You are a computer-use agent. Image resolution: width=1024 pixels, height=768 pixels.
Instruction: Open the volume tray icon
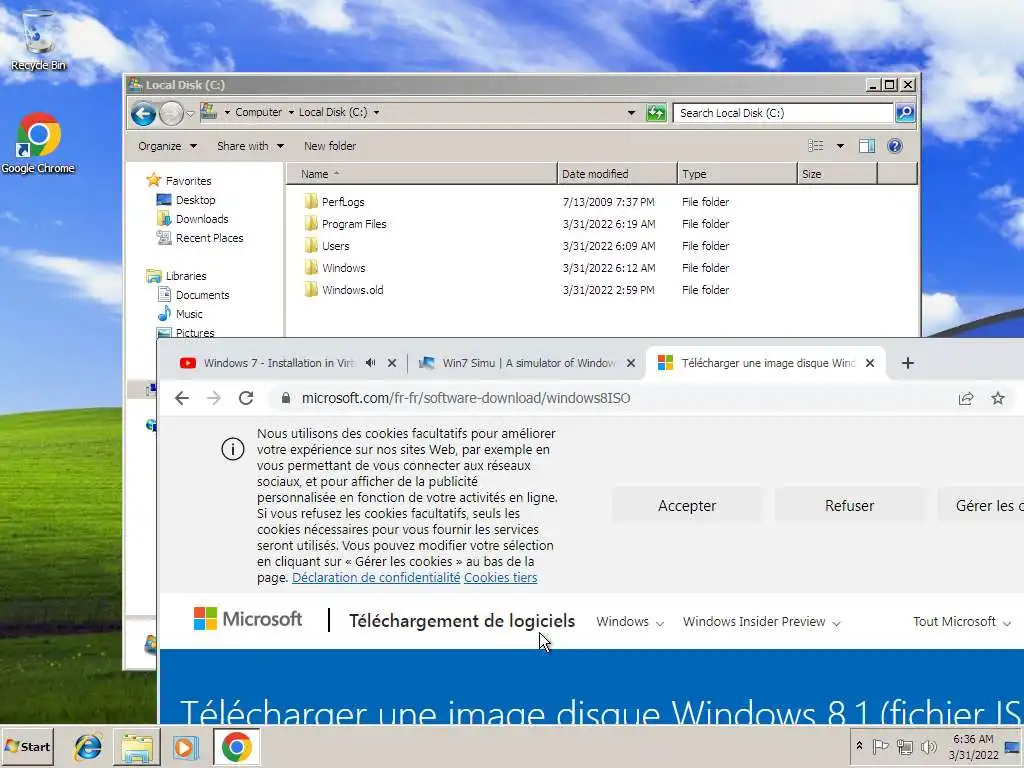point(928,746)
